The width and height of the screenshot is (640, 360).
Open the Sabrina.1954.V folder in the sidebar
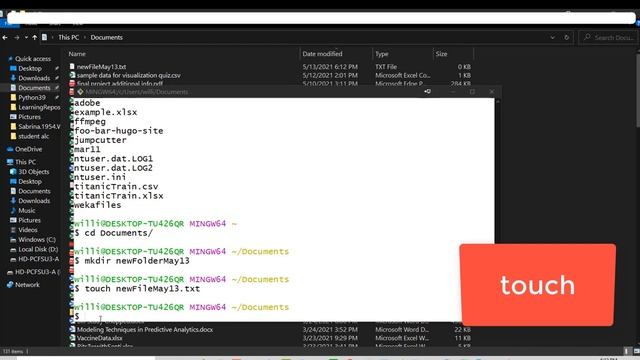click(39, 127)
